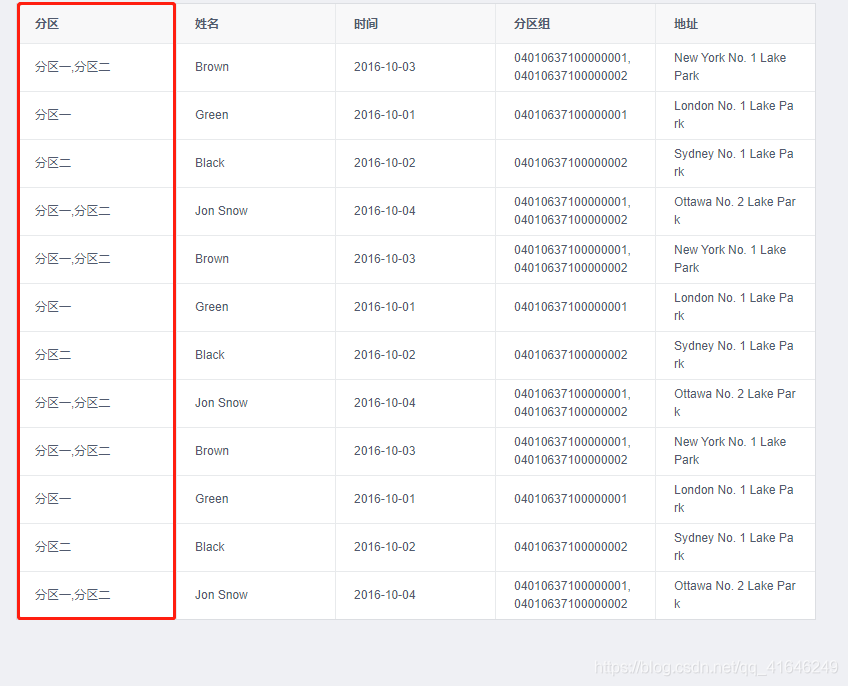Click Ottawa No. 2 Lake Park address

tap(734, 210)
